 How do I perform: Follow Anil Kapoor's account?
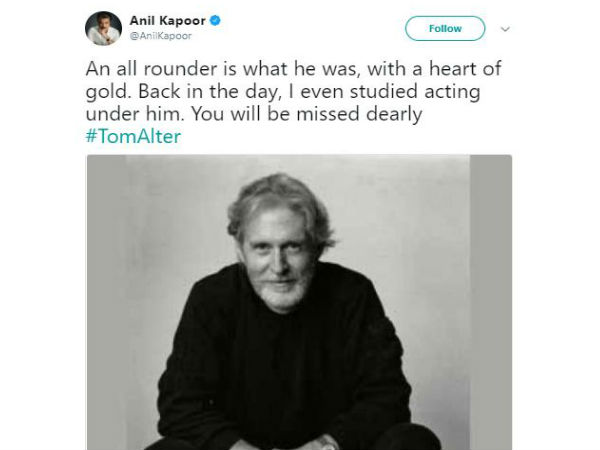(445, 28)
